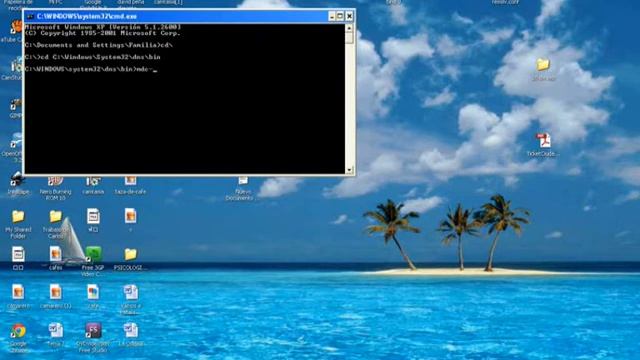Click the "Microsoft Windows XP [Versión 5.1.2600]" line
Screen dimensions: 640x360
tap(102, 27)
